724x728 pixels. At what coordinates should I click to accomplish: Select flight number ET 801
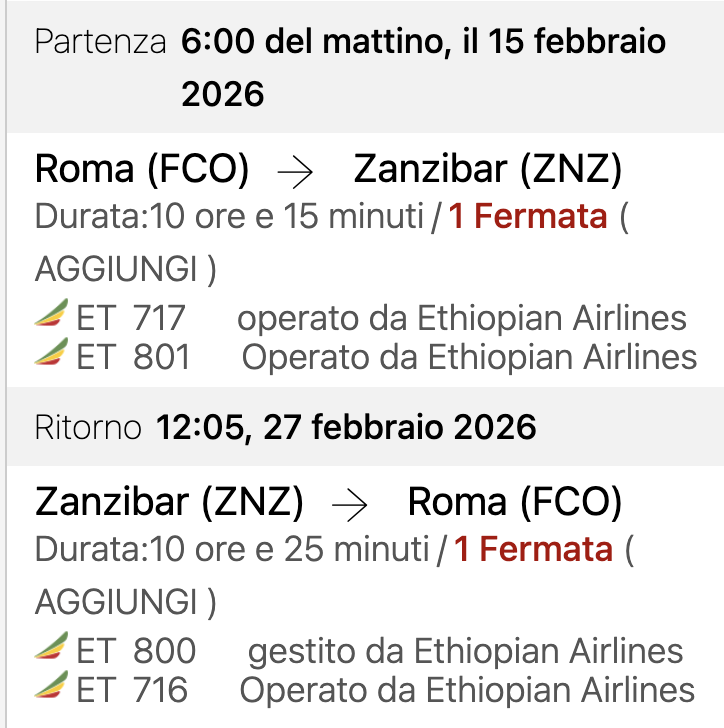(133, 357)
